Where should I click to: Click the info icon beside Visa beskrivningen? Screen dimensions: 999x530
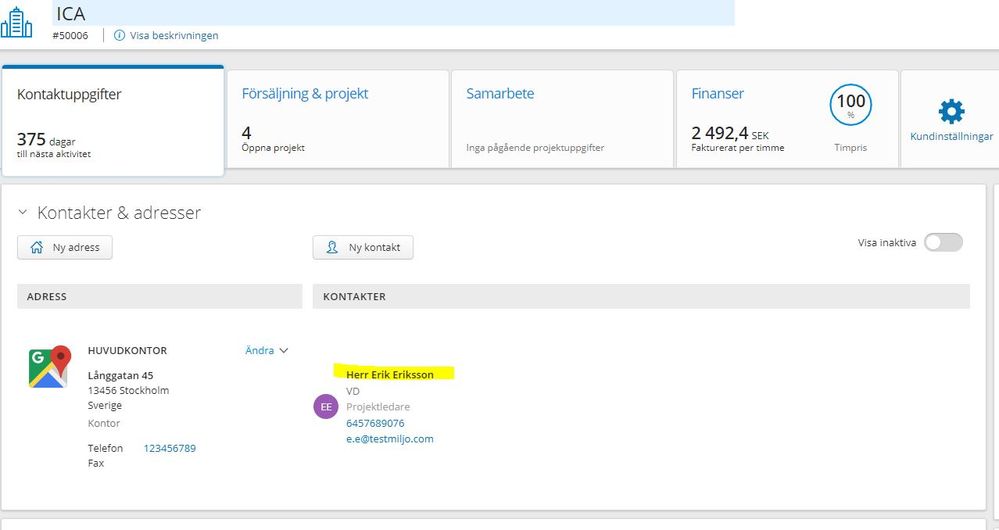(119, 36)
